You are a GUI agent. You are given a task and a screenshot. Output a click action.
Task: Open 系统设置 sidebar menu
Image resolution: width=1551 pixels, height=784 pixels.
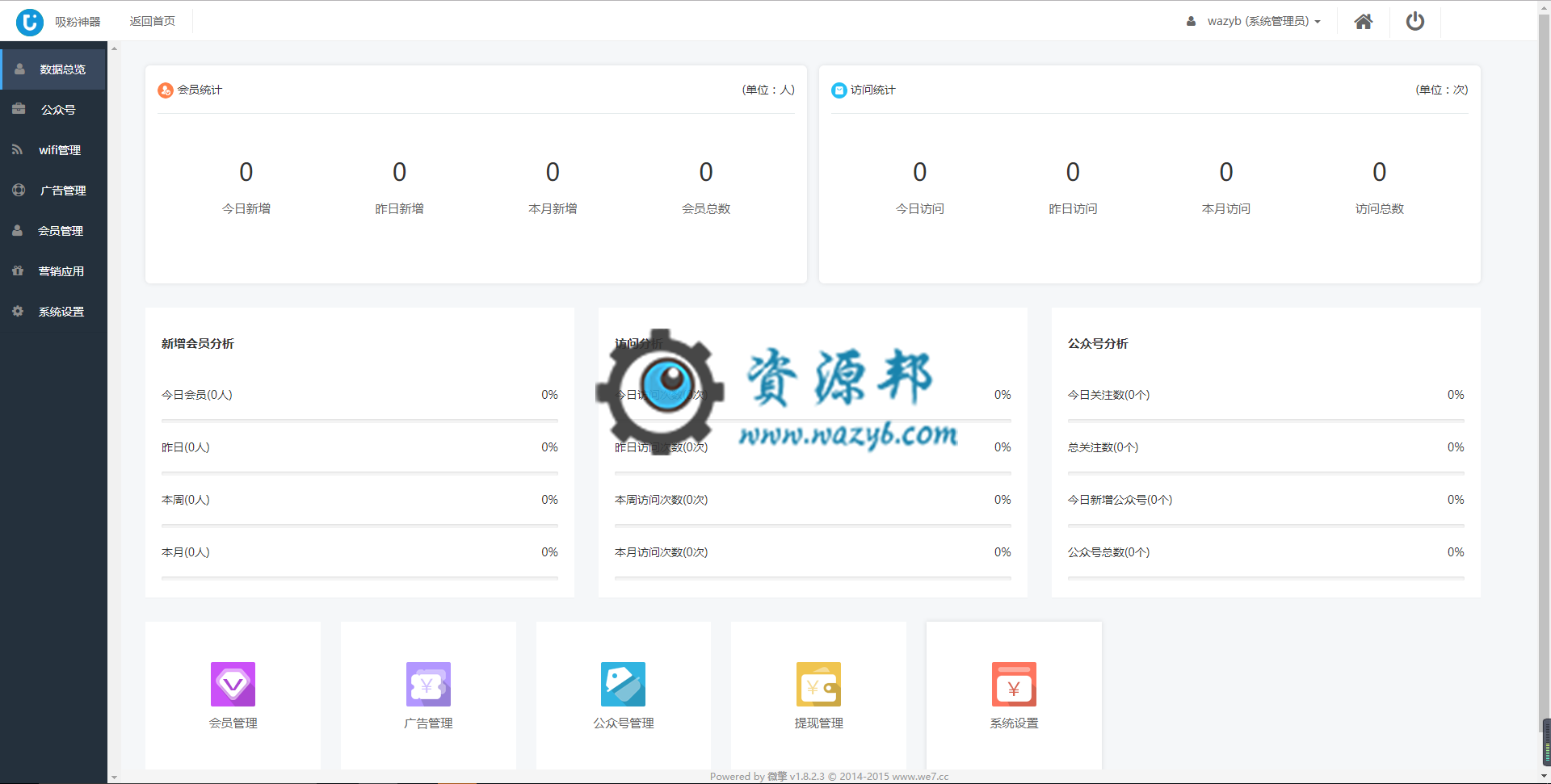[x=53, y=312]
